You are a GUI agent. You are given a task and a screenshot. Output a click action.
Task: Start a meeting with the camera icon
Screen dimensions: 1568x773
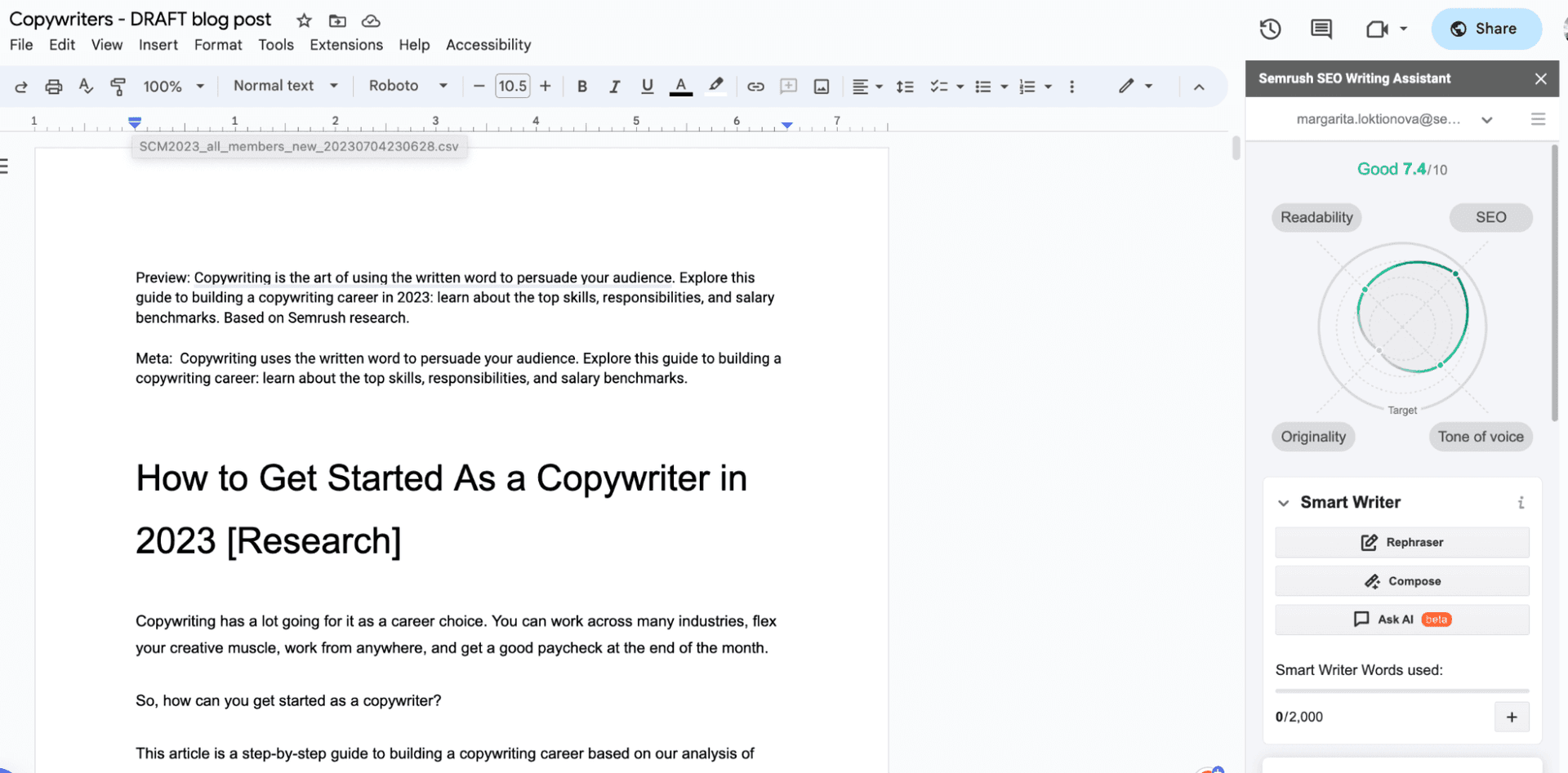1377,29
